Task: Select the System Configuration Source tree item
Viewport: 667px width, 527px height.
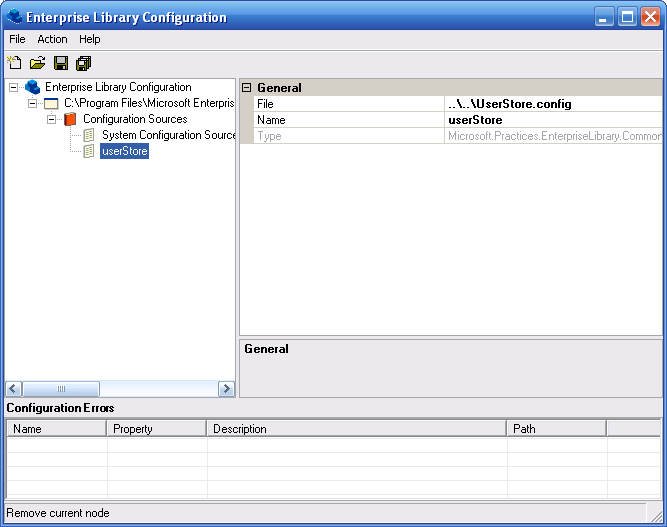Action: (x=167, y=135)
